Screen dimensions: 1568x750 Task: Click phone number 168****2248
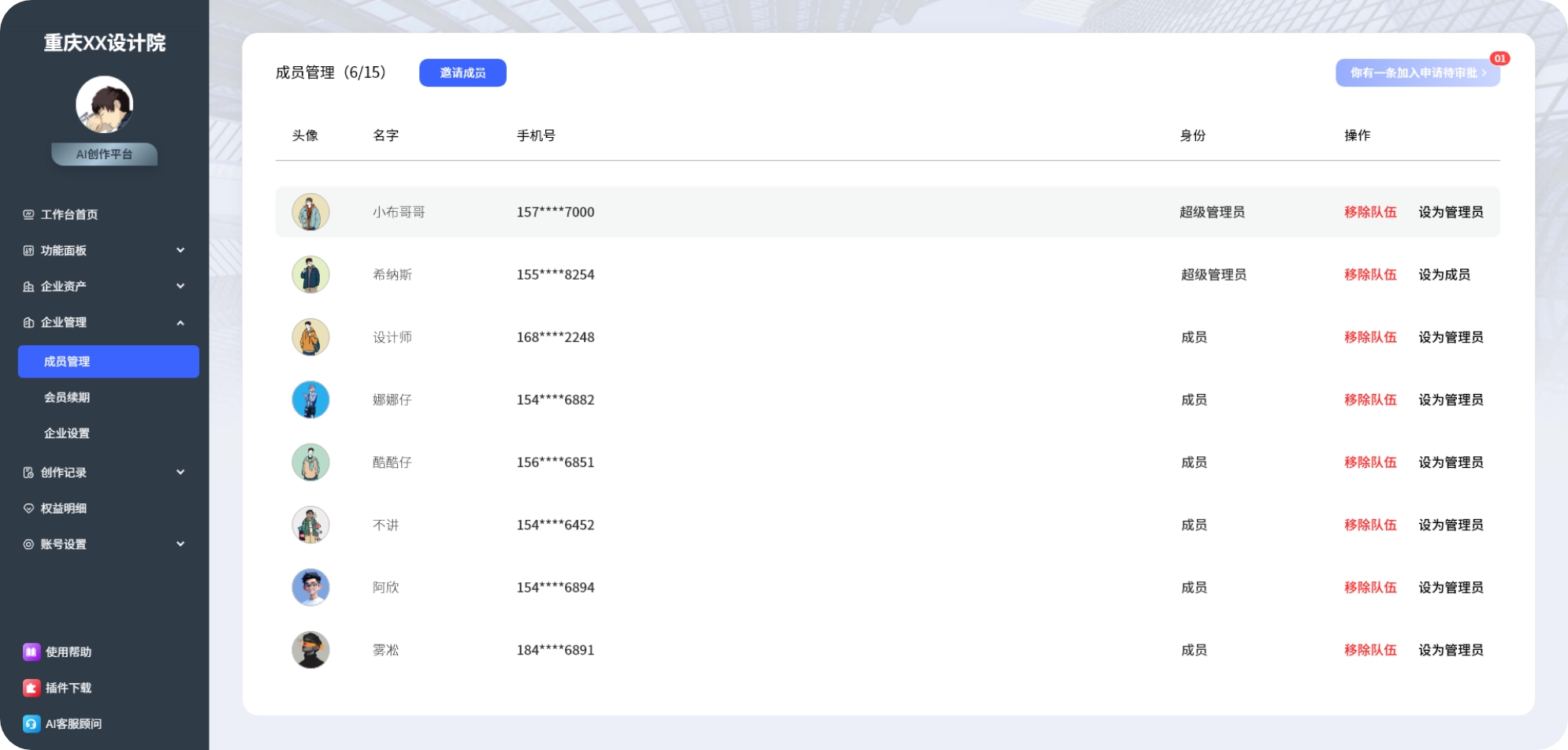tap(555, 337)
